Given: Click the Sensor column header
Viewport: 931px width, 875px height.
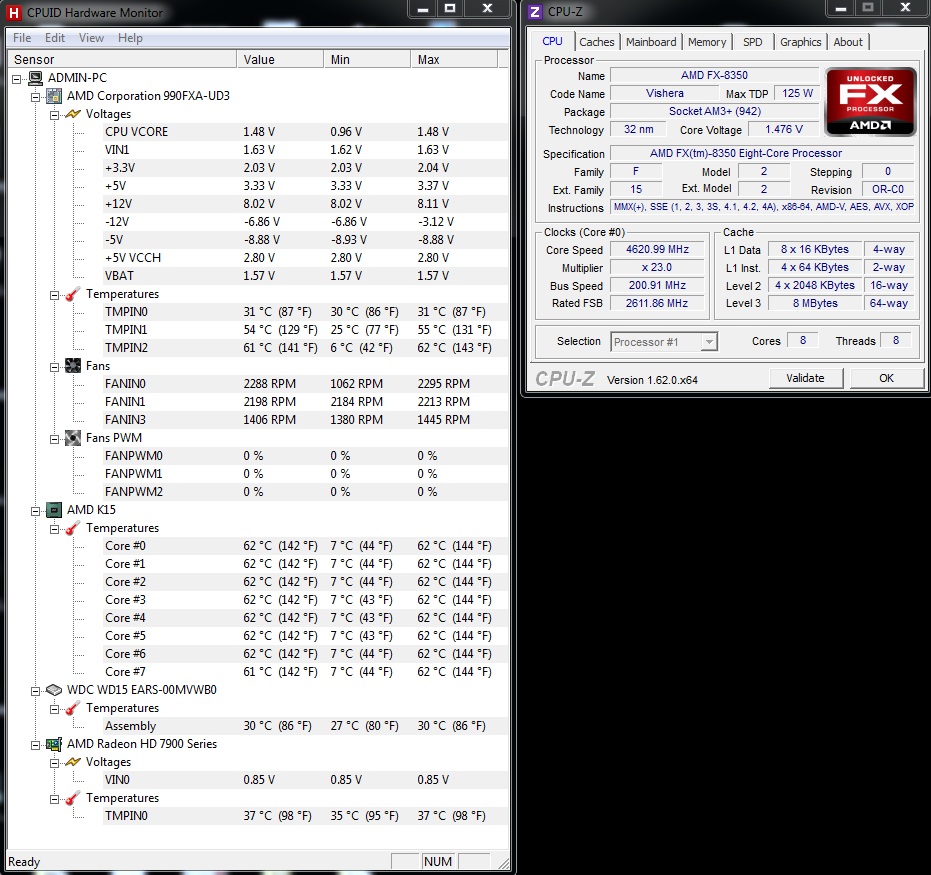Looking at the screenshot, I should (x=123, y=59).
